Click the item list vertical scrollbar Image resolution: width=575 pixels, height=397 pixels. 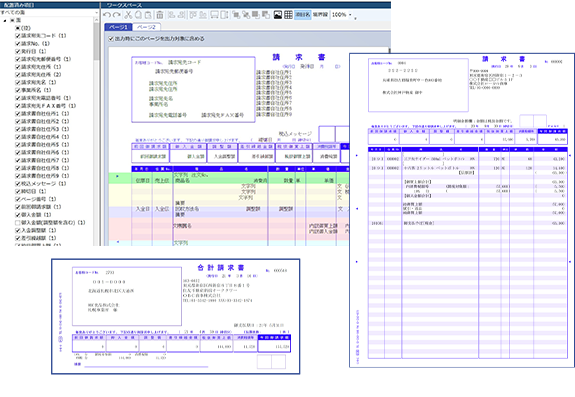[x=97, y=132]
